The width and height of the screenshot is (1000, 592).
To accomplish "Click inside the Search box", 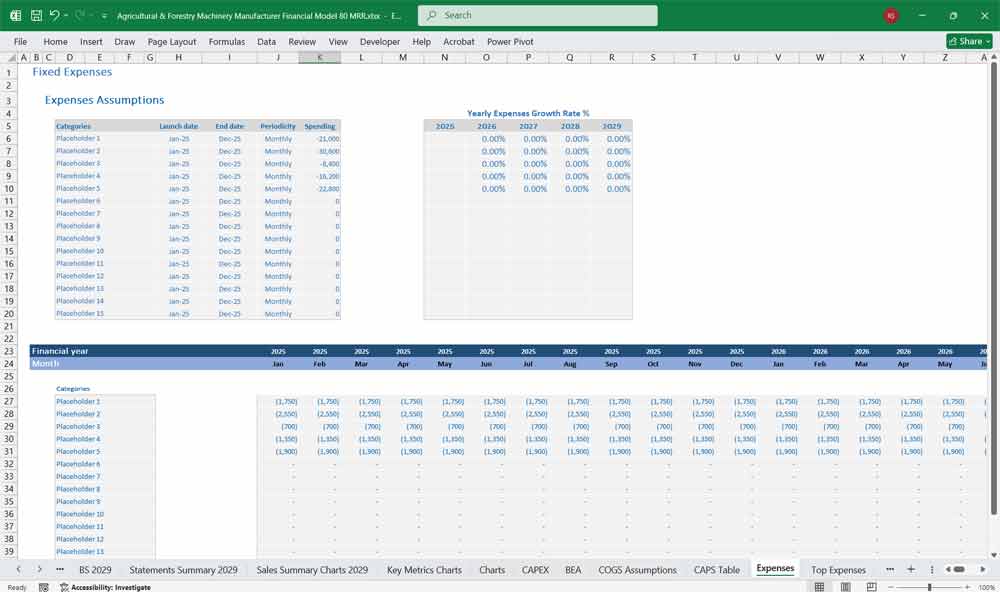I will 540,15.
